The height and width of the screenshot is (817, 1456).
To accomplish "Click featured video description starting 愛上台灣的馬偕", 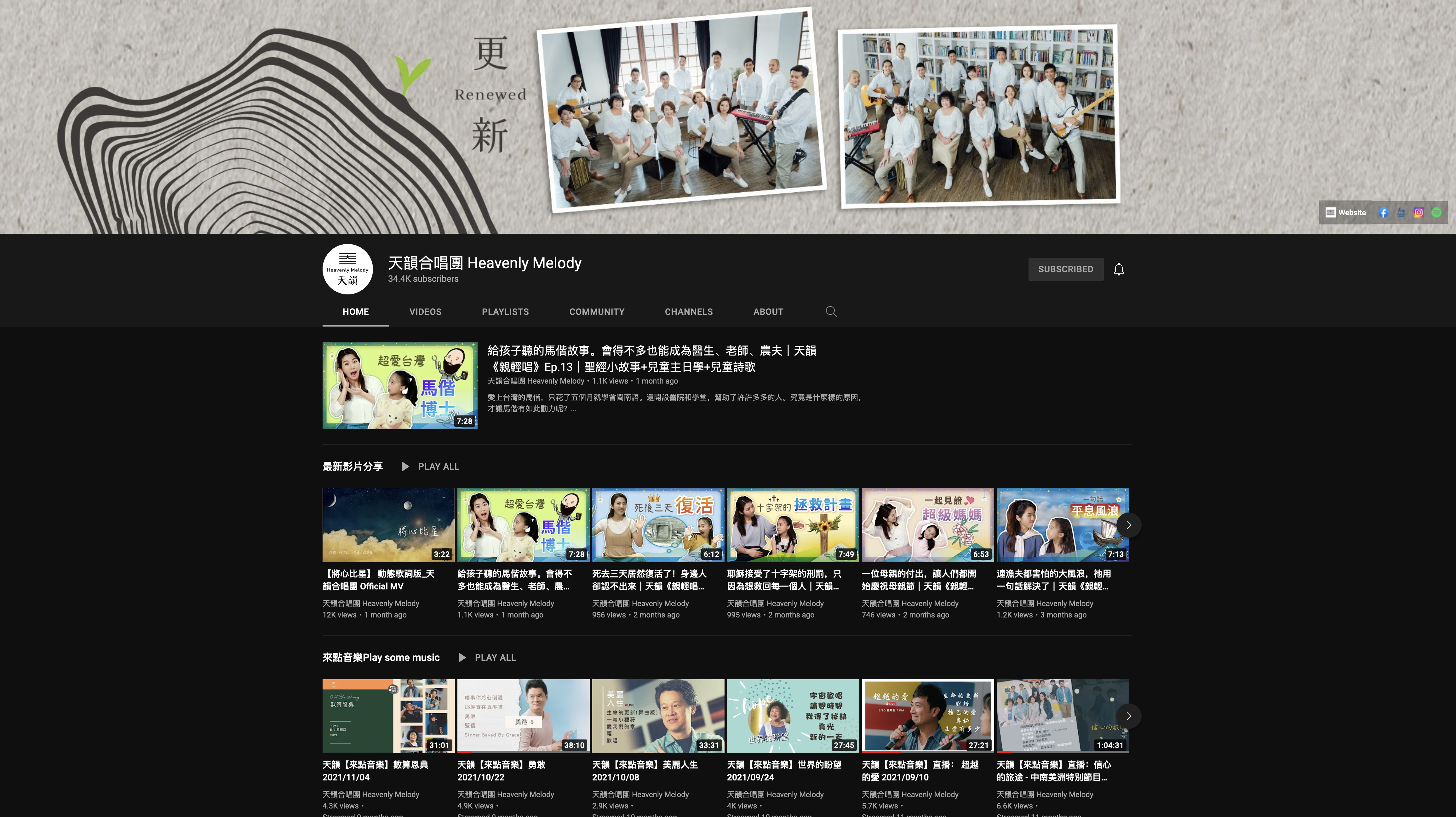I will pyautogui.click(x=674, y=403).
